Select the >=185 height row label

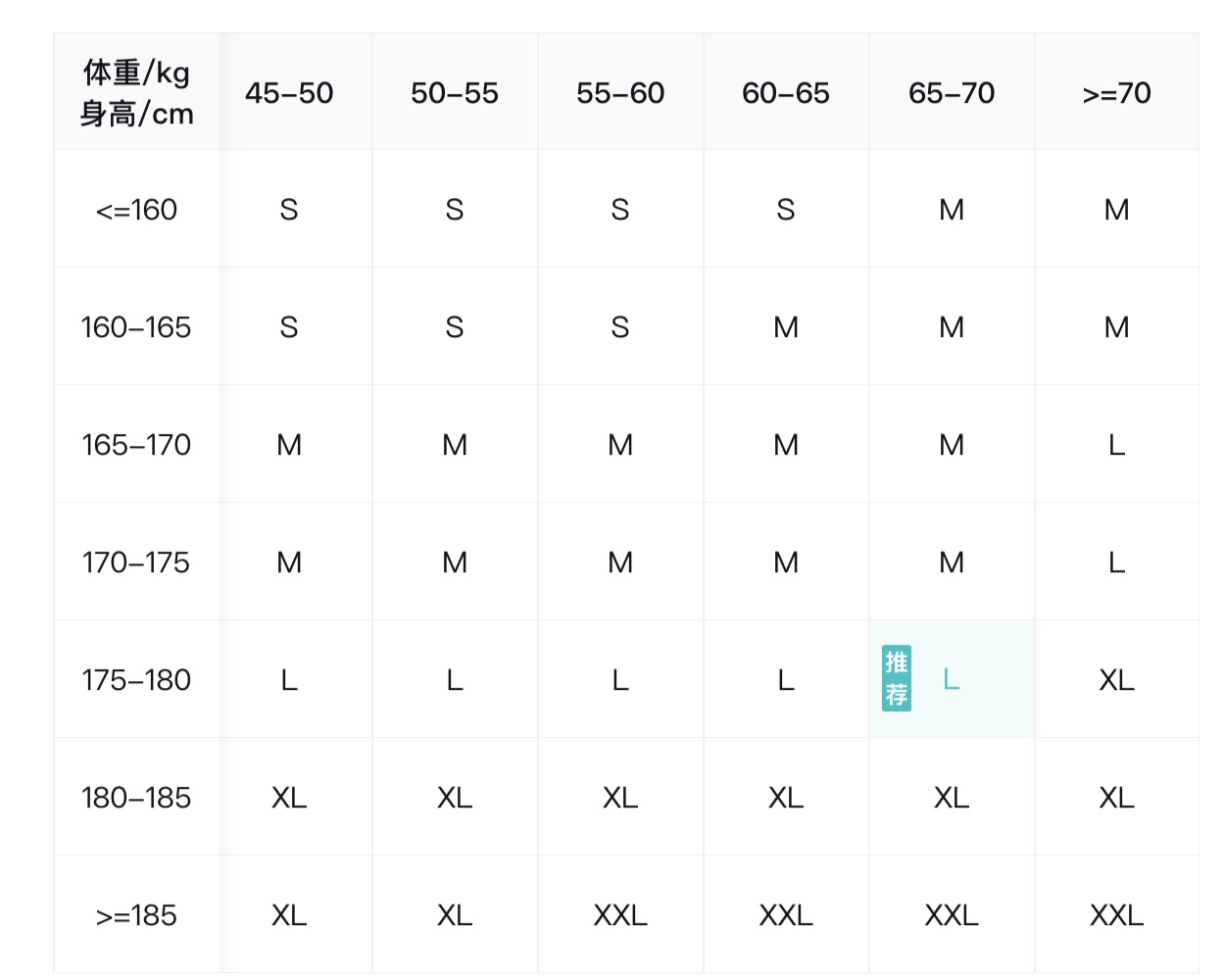tap(137, 915)
